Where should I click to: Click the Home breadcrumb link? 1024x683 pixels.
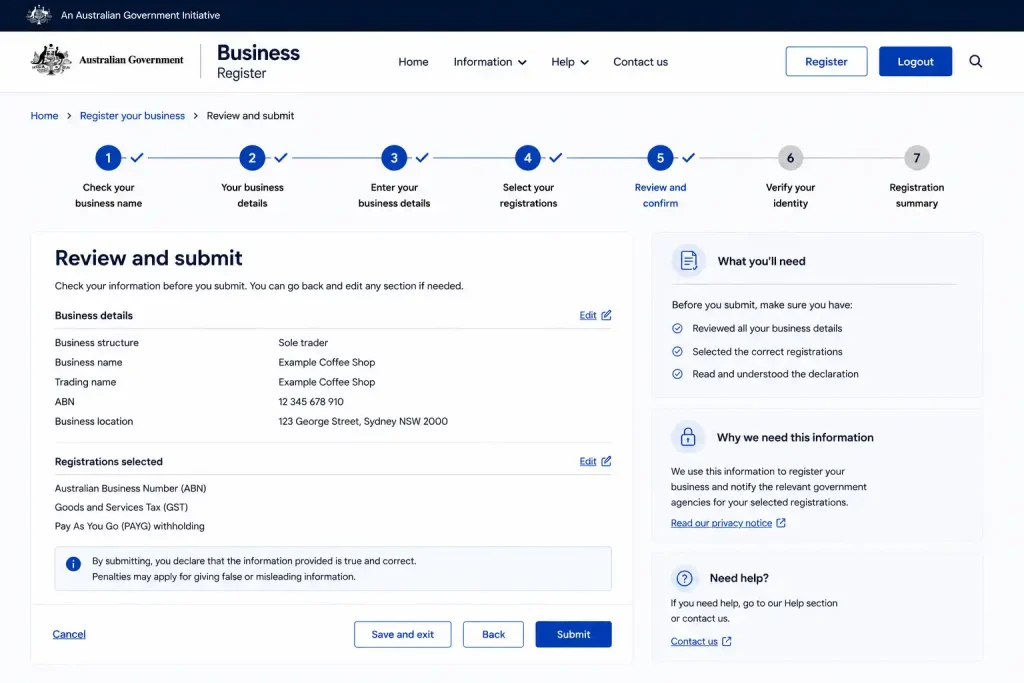pyautogui.click(x=44, y=116)
